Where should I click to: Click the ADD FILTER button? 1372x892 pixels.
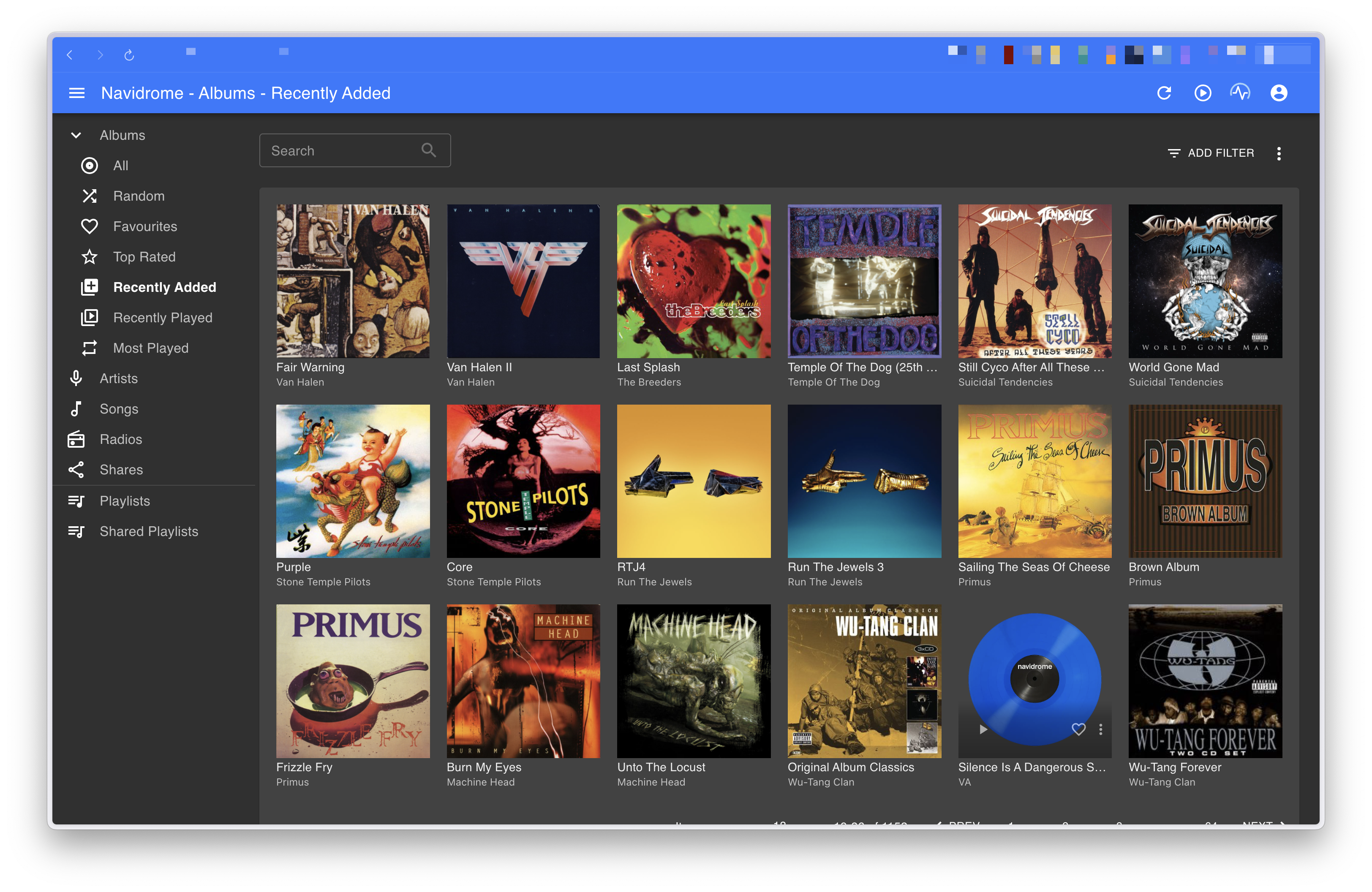coord(1211,153)
